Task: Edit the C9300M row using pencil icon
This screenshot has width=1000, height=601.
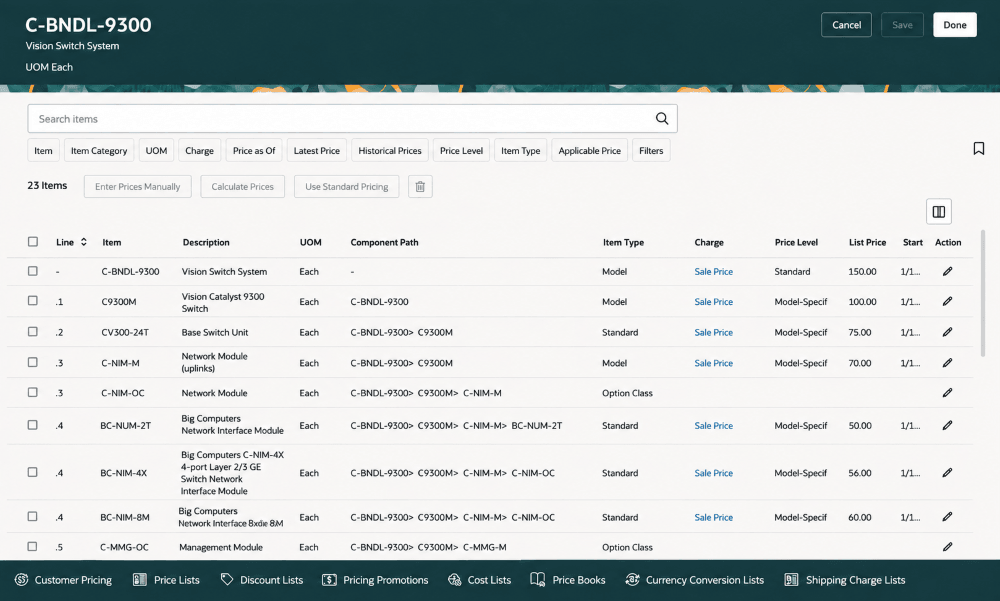Action: tap(948, 302)
